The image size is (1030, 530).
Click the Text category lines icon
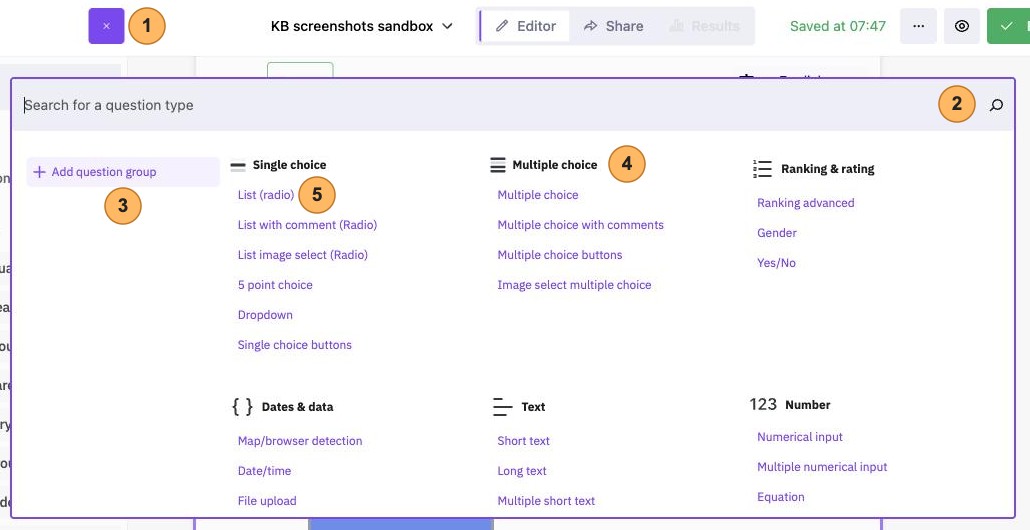(x=503, y=407)
